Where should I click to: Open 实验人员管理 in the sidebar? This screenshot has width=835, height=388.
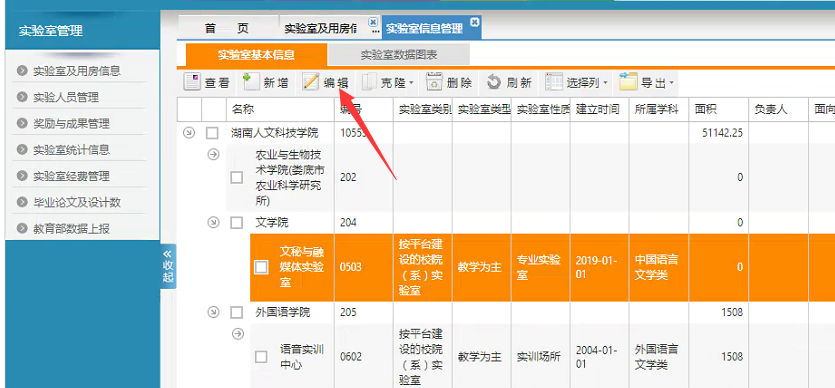point(66,97)
